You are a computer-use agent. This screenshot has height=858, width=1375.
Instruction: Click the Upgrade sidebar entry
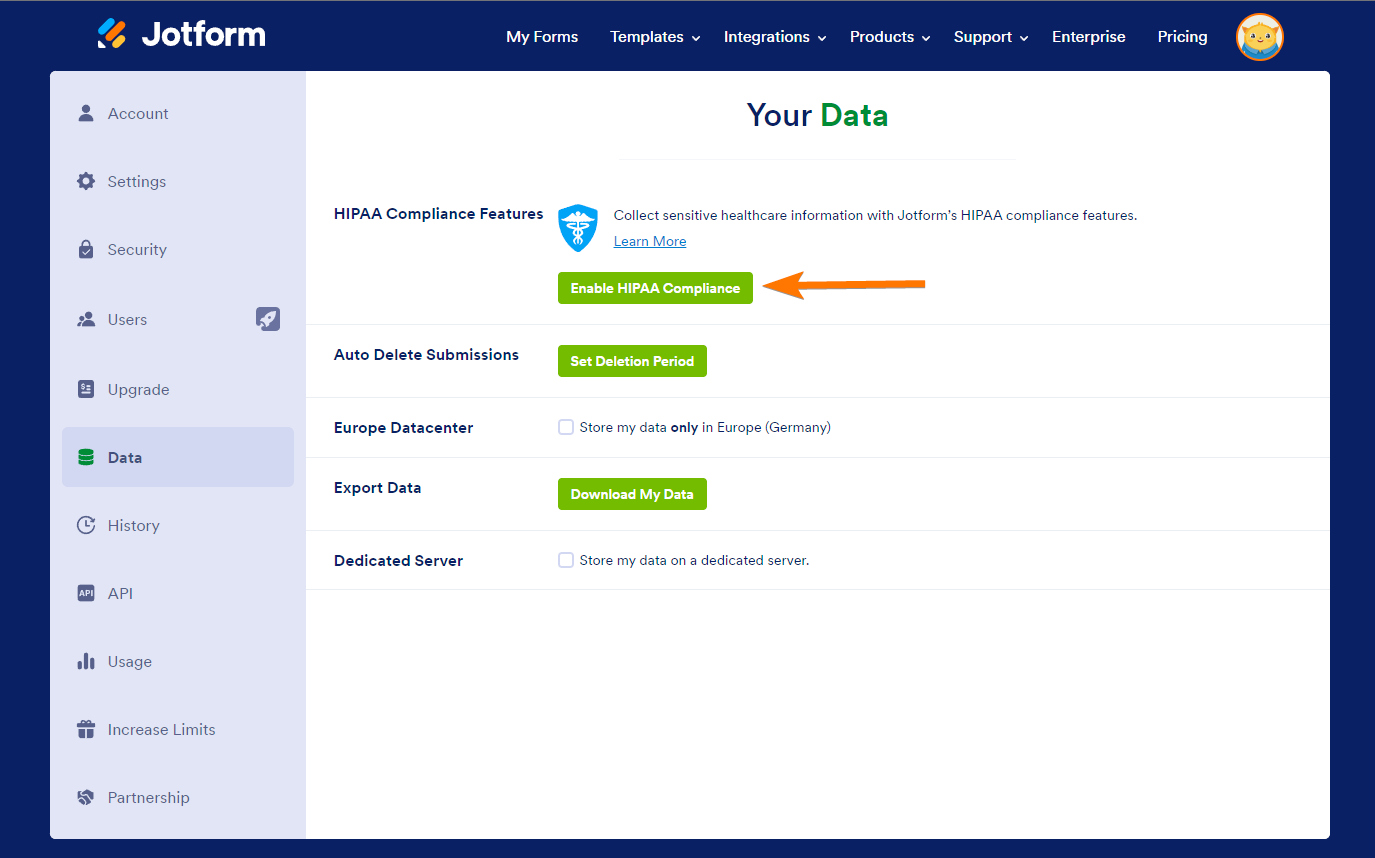(x=138, y=389)
